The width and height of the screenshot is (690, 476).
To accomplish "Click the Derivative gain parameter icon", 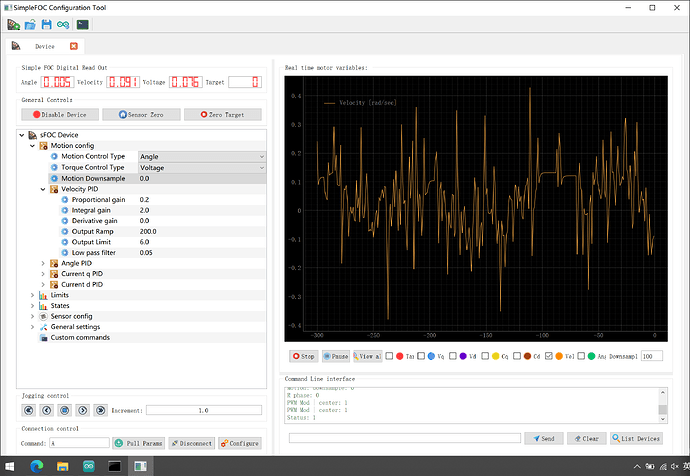I will point(65,221).
